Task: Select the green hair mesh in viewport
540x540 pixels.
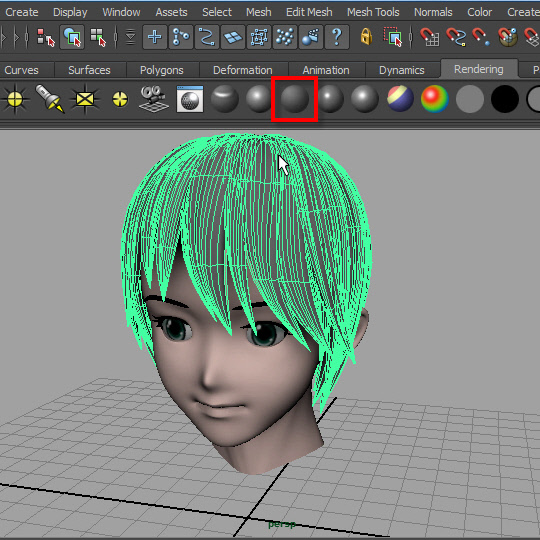Action: pos(246,224)
